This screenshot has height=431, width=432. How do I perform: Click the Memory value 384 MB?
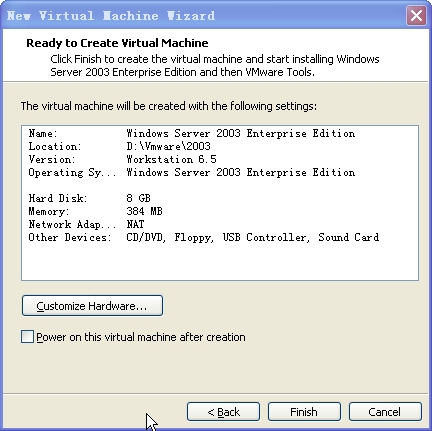(144, 211)
